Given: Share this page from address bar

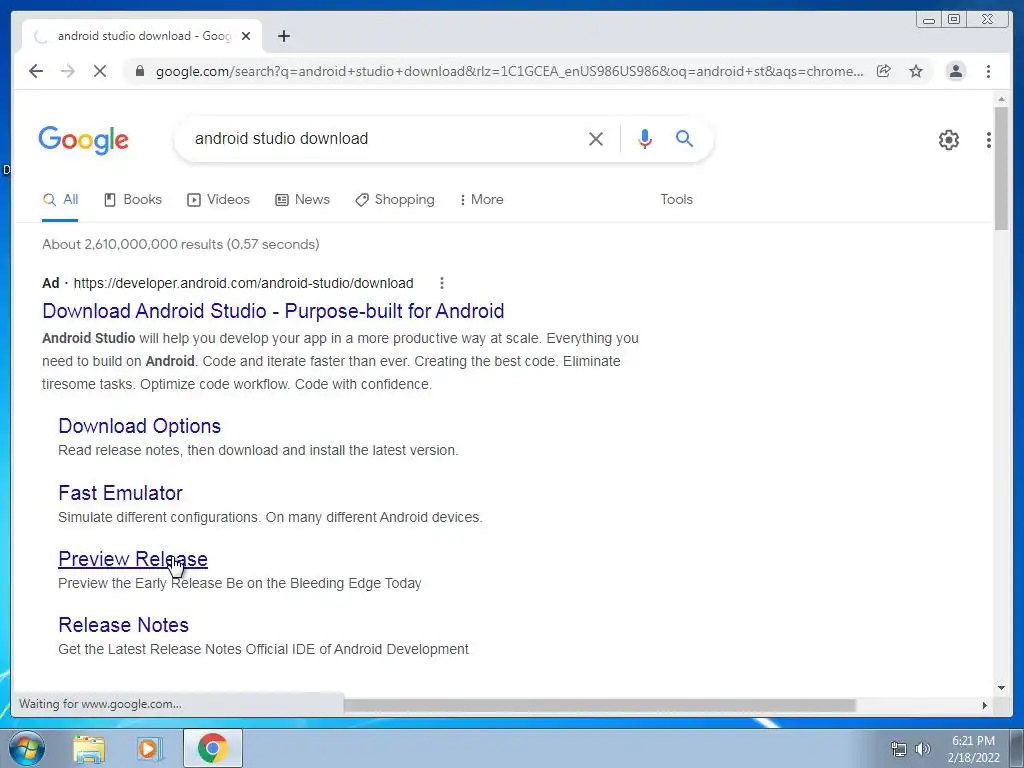Looking at the screenshot, I should pyautogui.click(x=884, y=71).
